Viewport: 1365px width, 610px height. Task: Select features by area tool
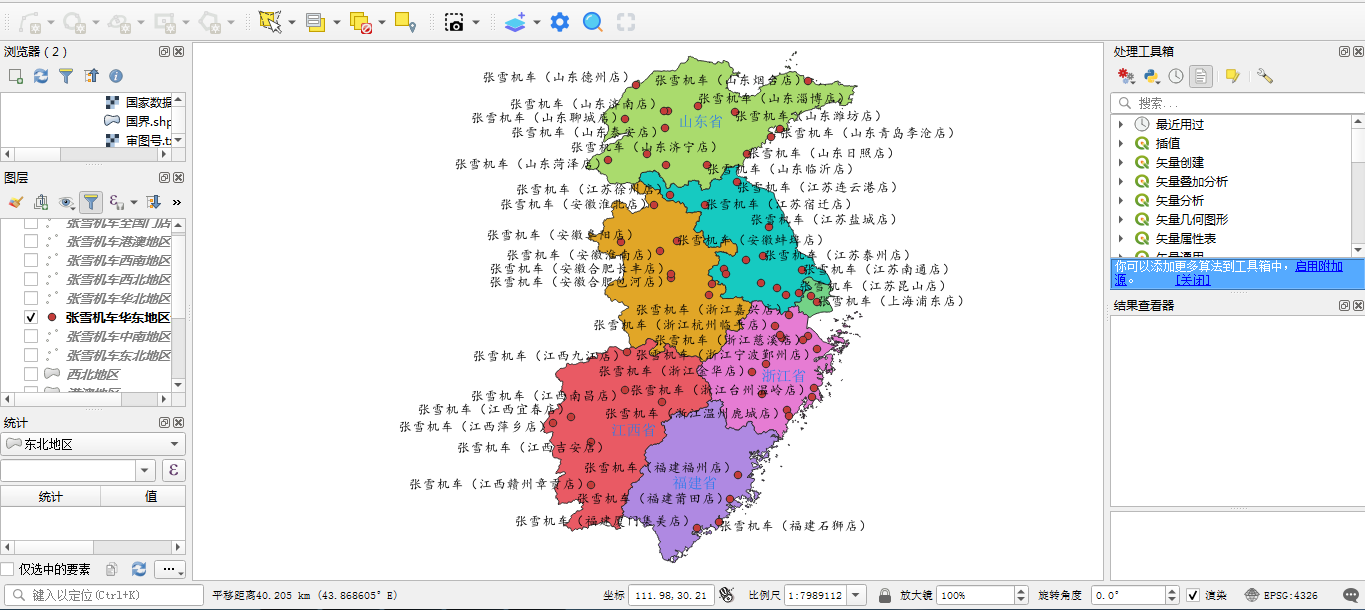270,21
